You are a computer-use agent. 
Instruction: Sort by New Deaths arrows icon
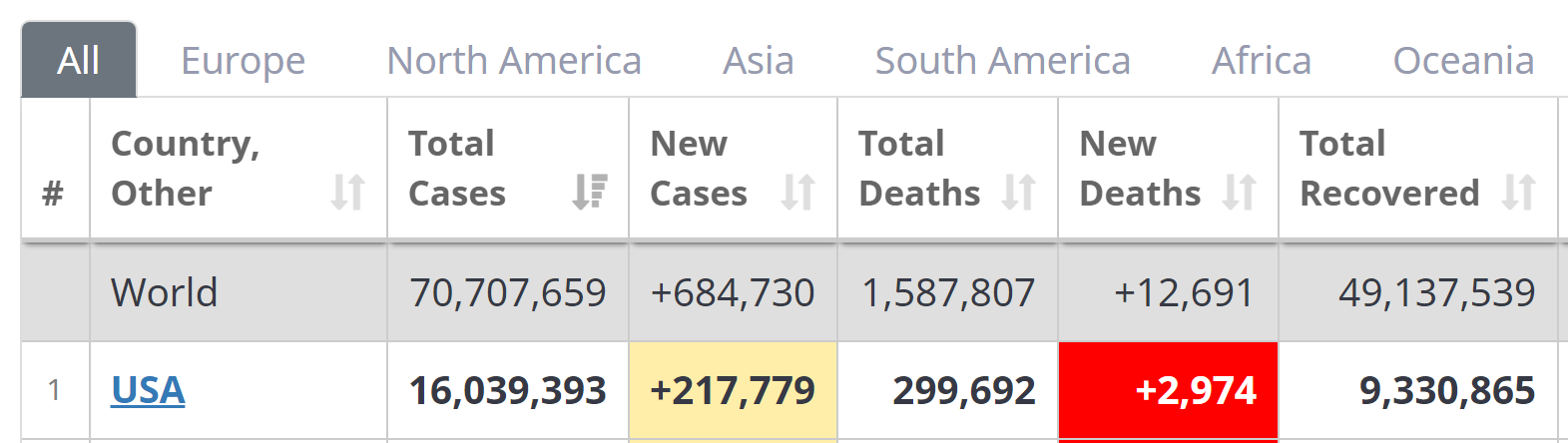coord(1240,192)
